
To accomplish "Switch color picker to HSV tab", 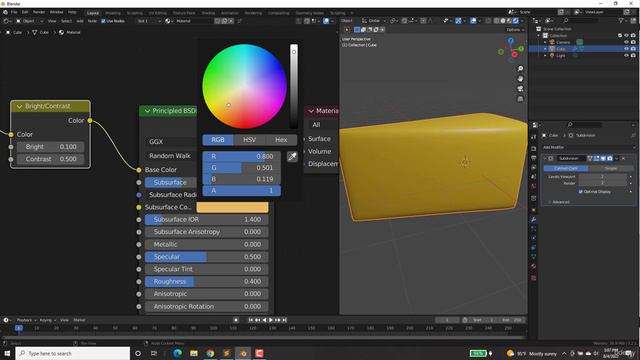I will pyautogui.click(x=249, y=140).
